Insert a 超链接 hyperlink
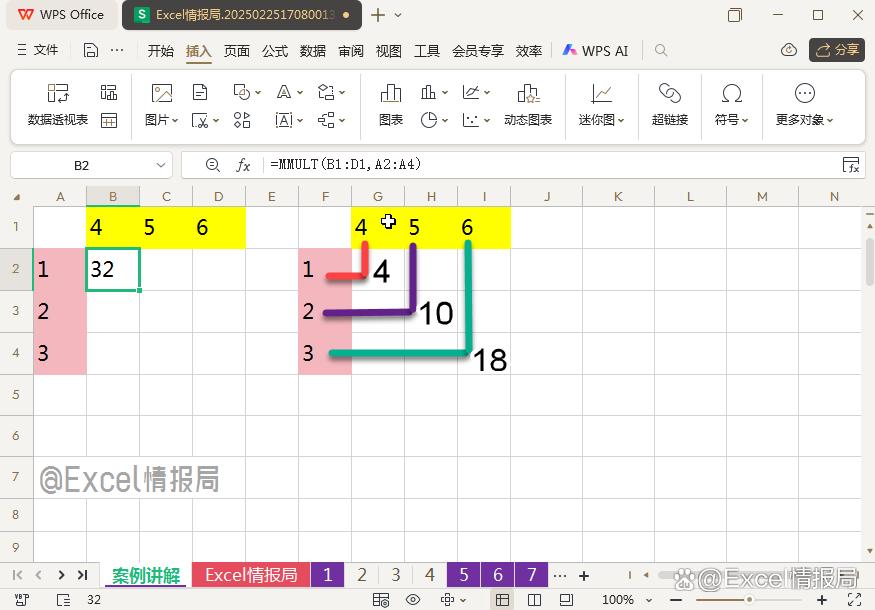The height and width of the screenshot is (610, 875). [x=669, y=105]
